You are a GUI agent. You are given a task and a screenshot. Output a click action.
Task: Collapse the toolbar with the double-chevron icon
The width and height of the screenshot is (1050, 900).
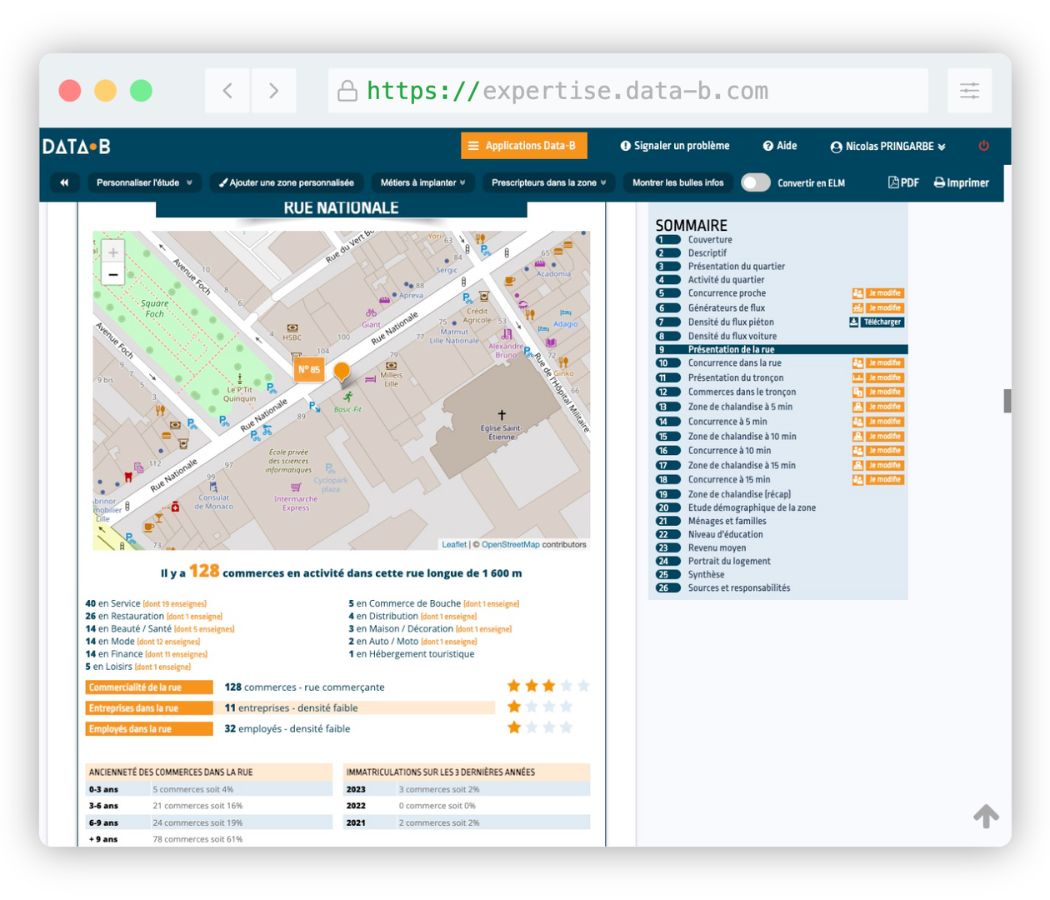(64, 183)
